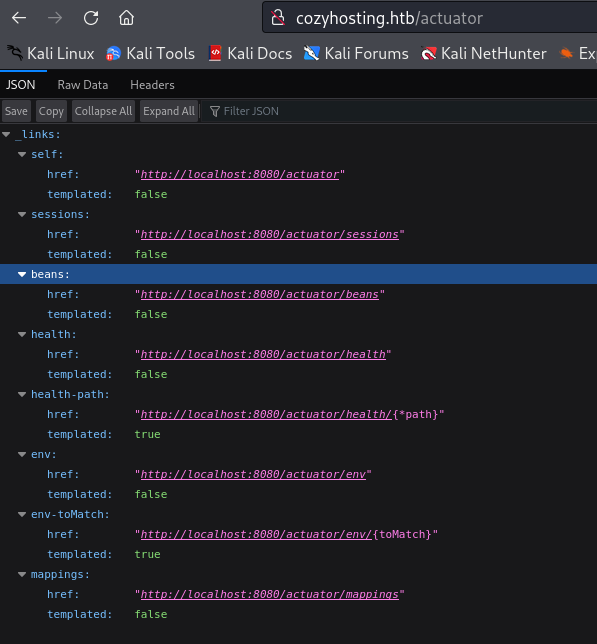
Task: Click the Kali NetHunter bookmark icon
Action: 429,54
